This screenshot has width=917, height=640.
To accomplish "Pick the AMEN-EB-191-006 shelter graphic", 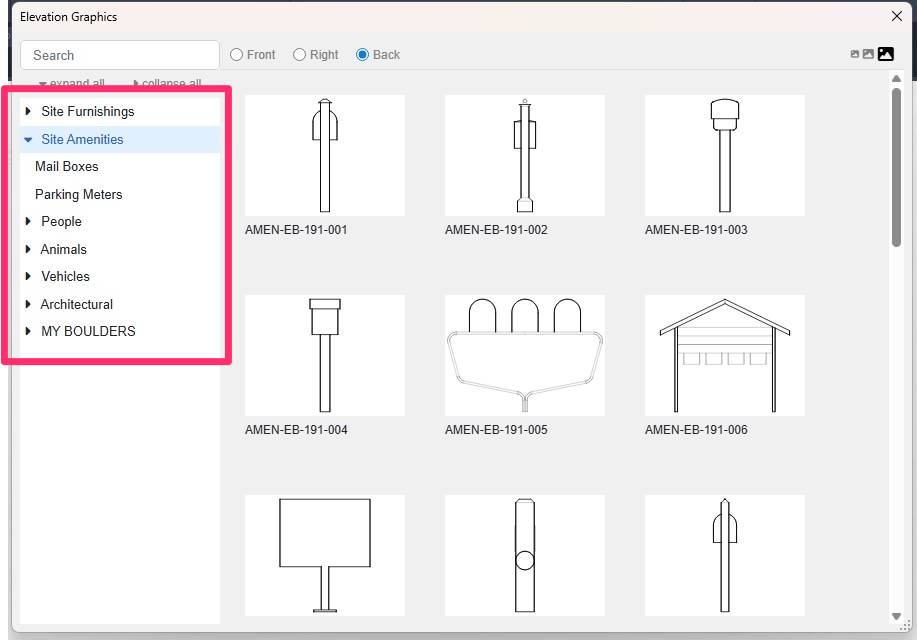I will coord(724,355).
